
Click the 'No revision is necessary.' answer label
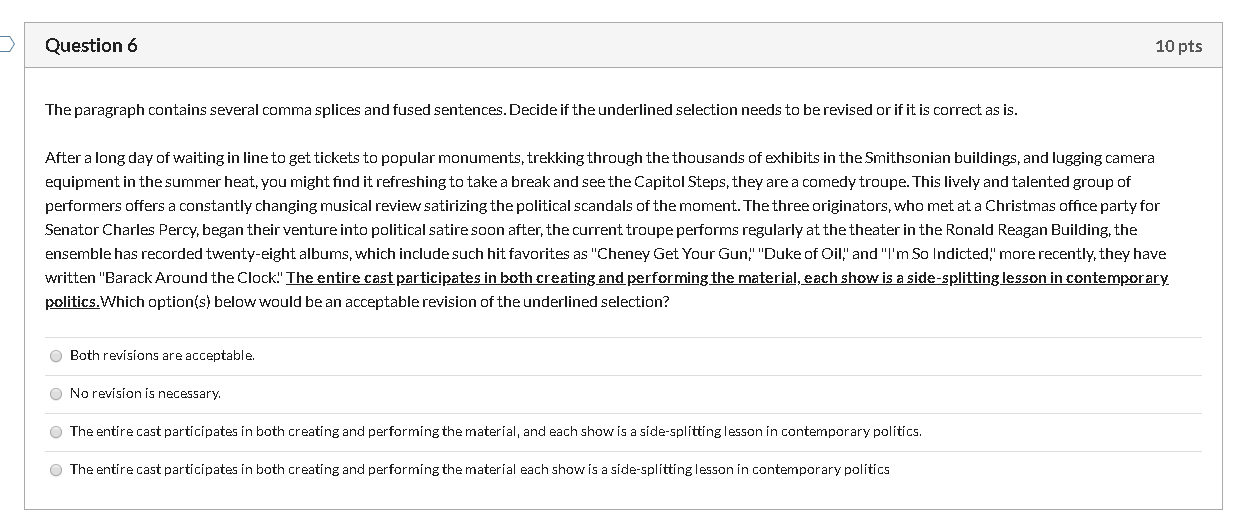145,393
